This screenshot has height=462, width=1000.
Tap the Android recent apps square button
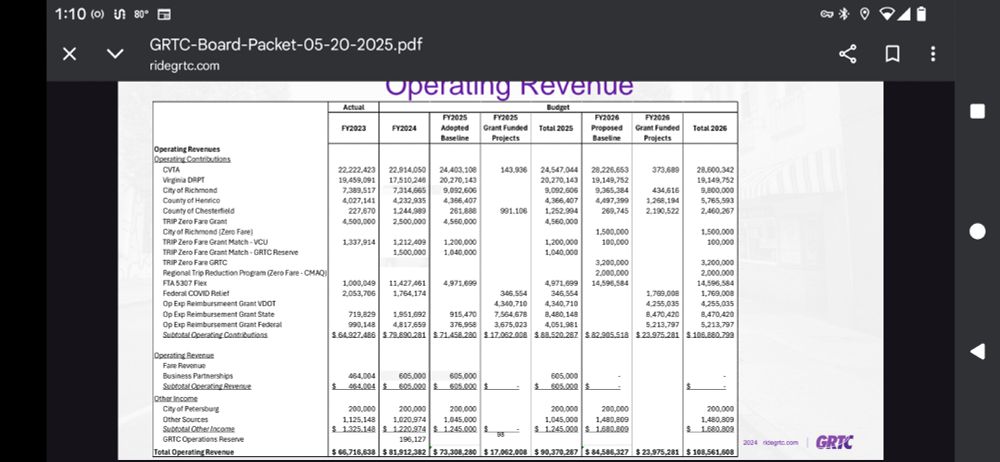tap(977, 111)
